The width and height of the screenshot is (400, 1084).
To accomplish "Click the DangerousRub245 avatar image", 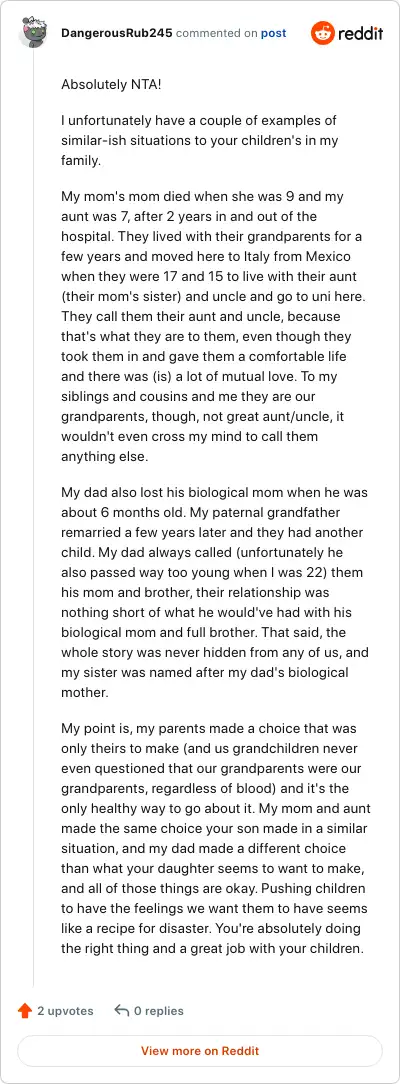I will (33, 32).
